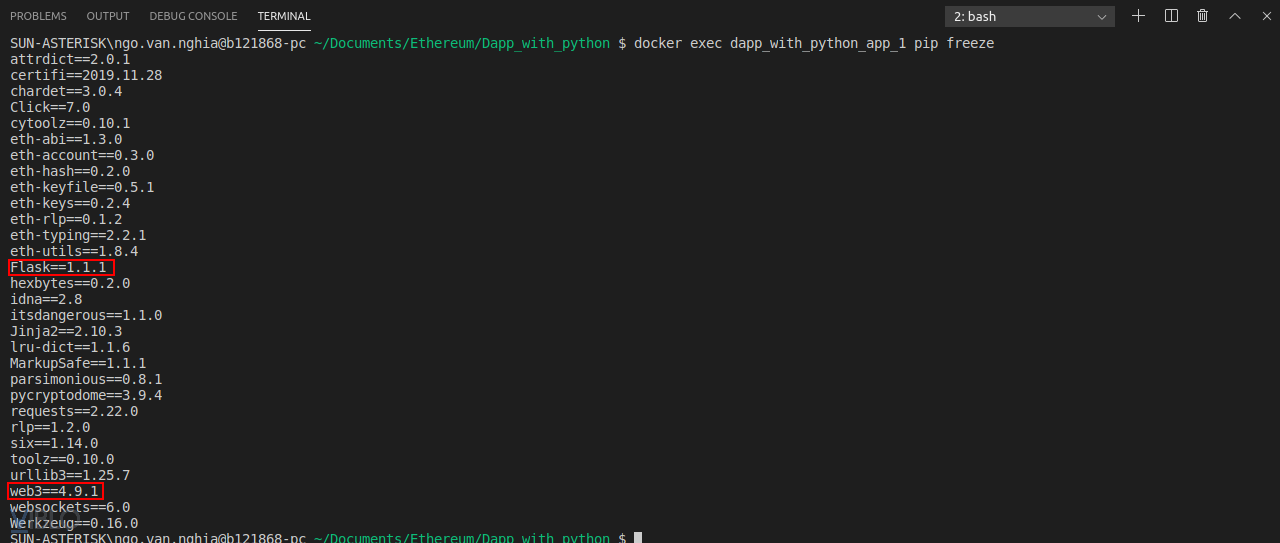Maximize the panel using the up chevron
This screenshot has height=543, width=1280.
(x=1234, y=16)
